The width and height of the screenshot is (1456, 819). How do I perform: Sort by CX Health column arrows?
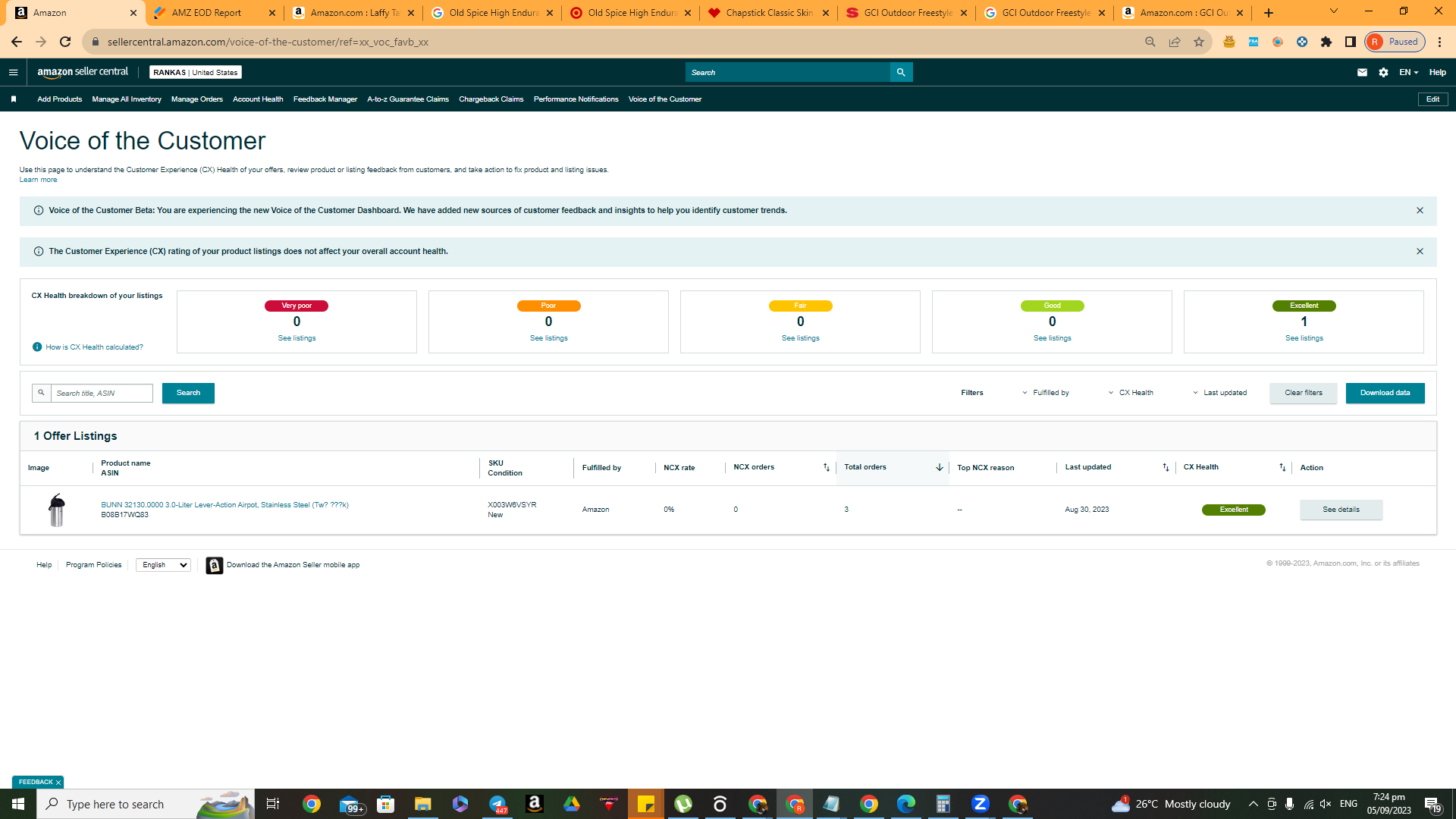coord(1282,468)
